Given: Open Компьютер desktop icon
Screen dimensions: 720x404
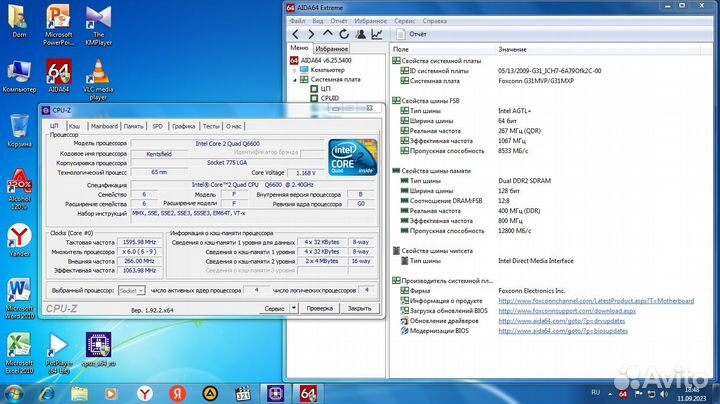Looking at the screenshot, I should [19, 76].
